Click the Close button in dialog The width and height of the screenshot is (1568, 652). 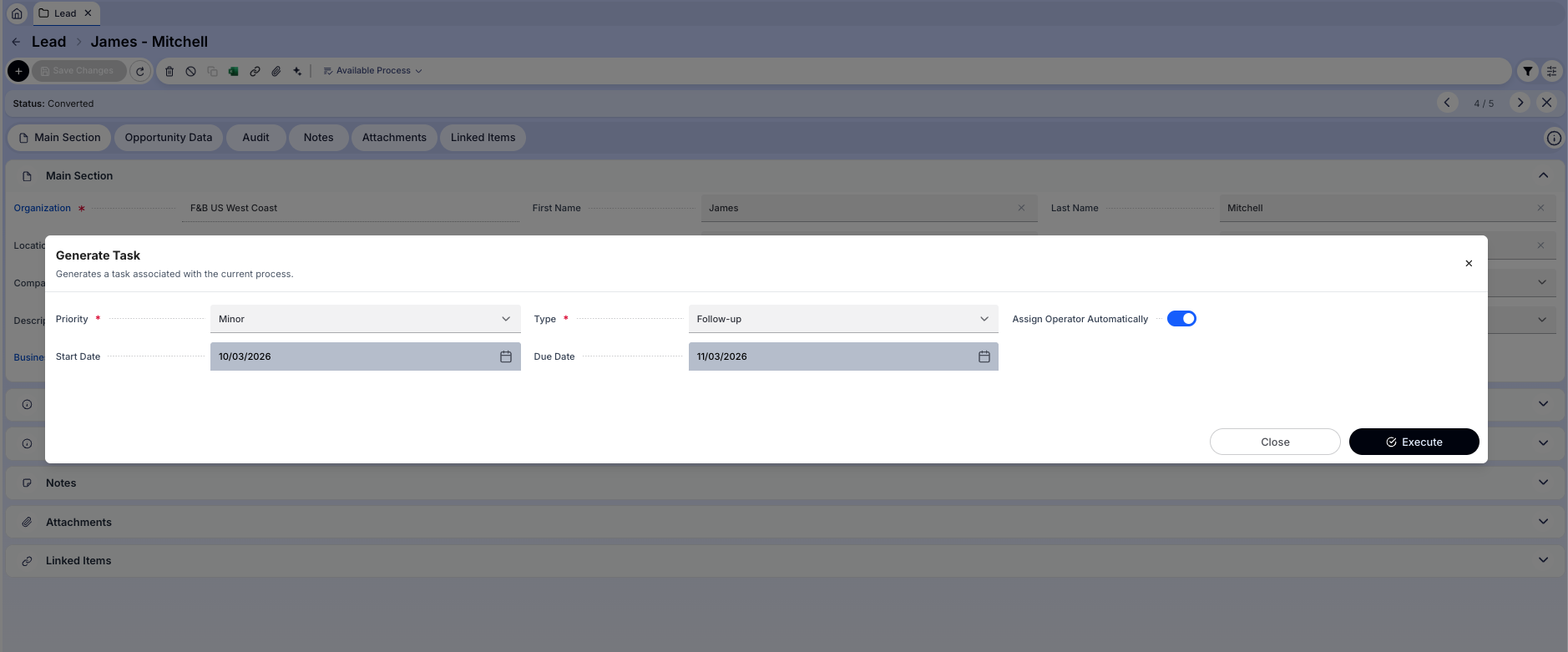pyautogui.click(x=1274, y=442)
